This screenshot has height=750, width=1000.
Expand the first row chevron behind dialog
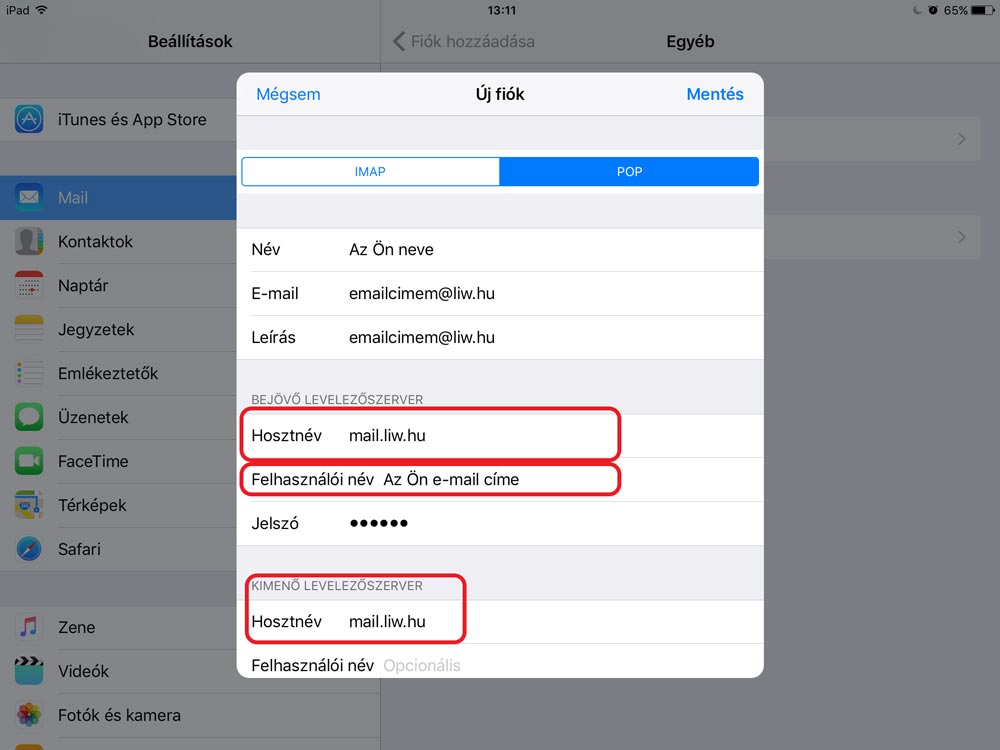[962, 139]
